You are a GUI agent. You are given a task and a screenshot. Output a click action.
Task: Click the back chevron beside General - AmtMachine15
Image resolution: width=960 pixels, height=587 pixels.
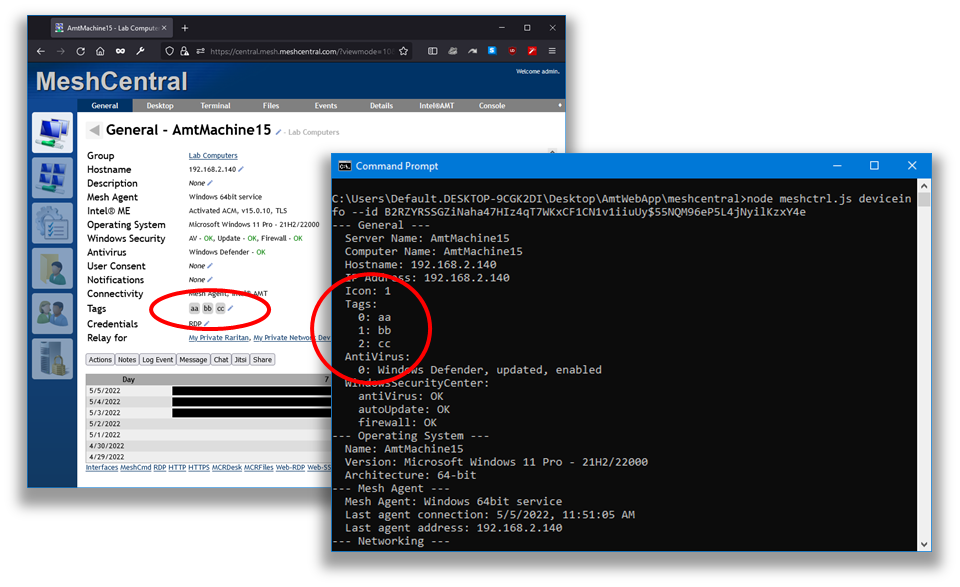[95, 129]
